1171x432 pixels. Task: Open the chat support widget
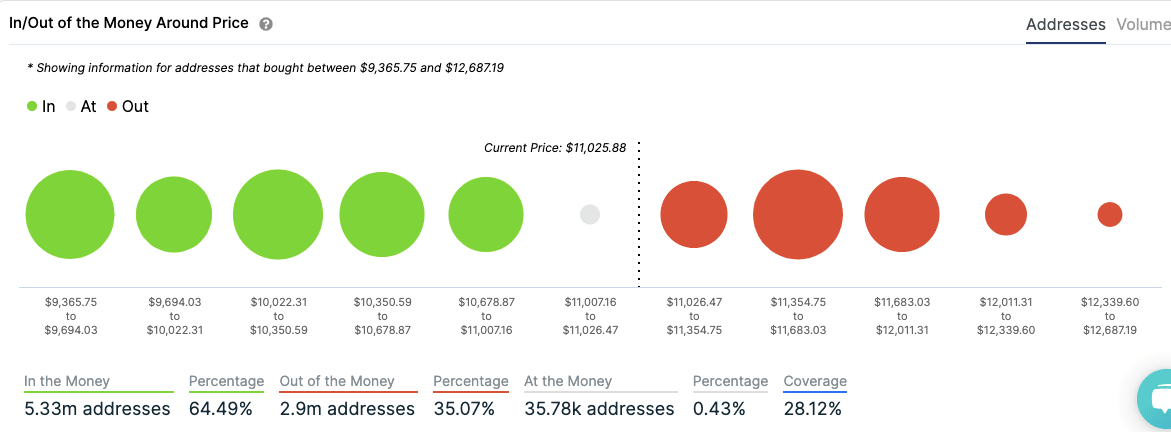1155,399
